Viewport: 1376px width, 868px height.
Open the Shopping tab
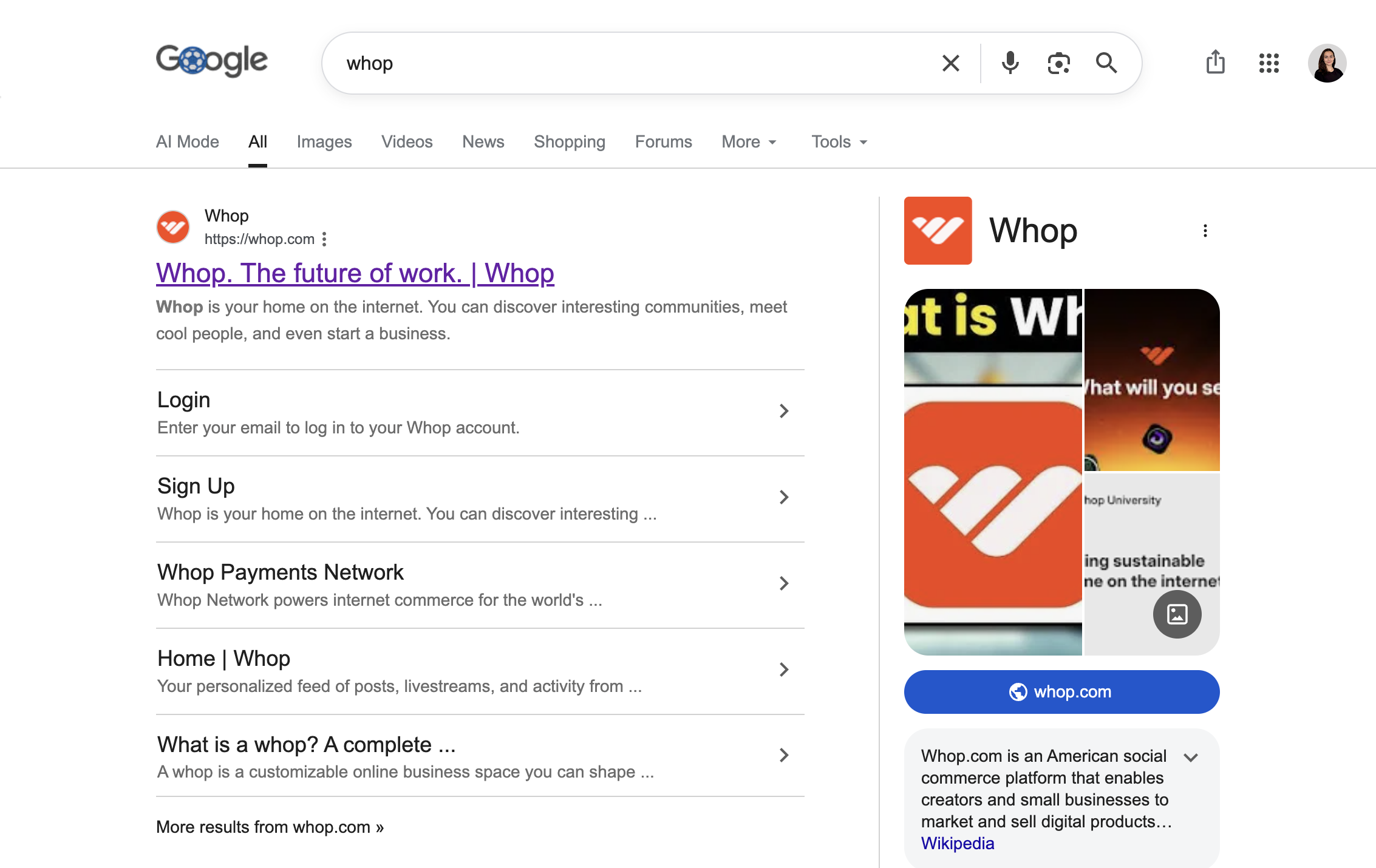click(570, 142)
